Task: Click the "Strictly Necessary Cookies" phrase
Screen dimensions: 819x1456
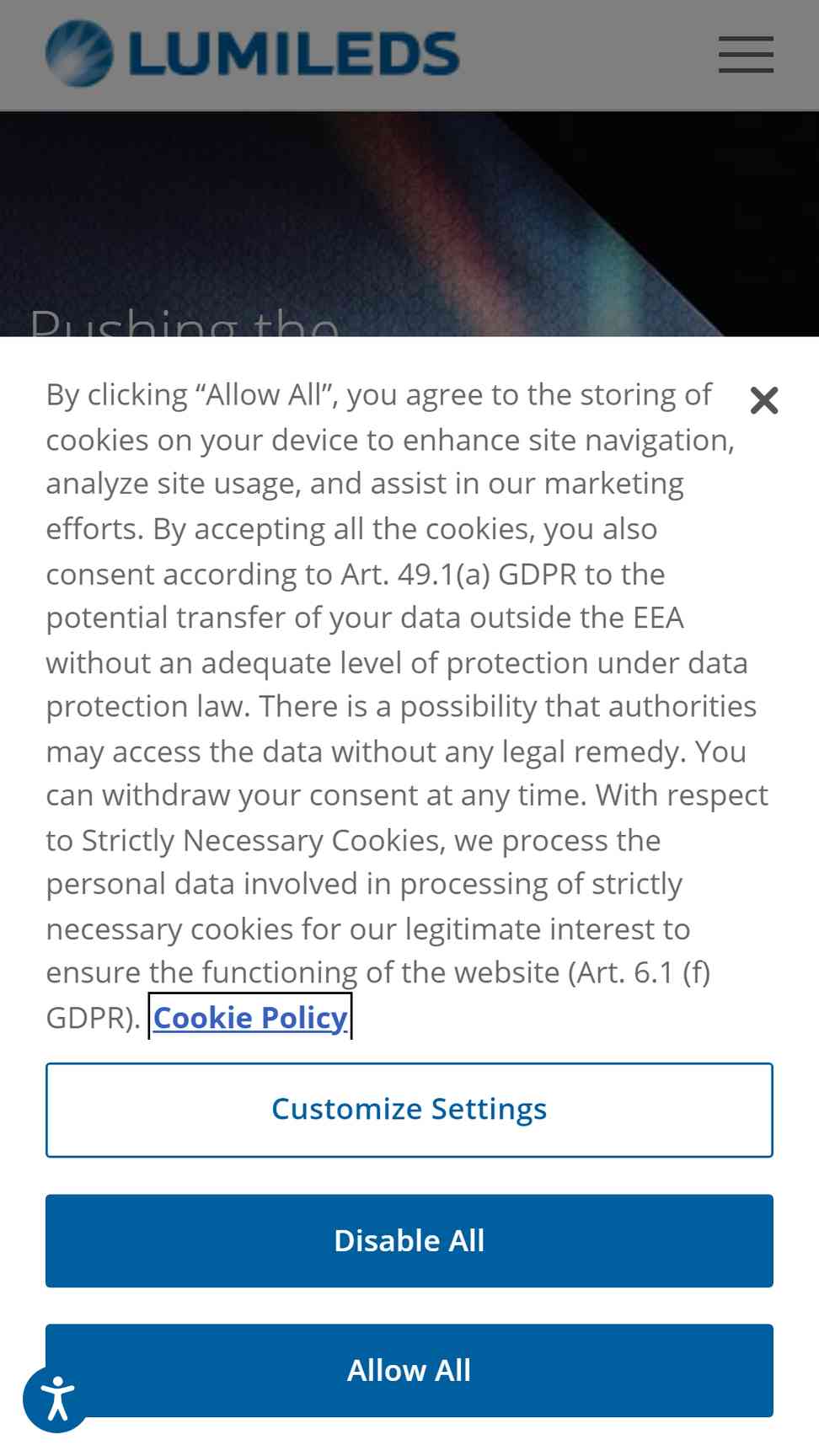Action: coord(263,840)
